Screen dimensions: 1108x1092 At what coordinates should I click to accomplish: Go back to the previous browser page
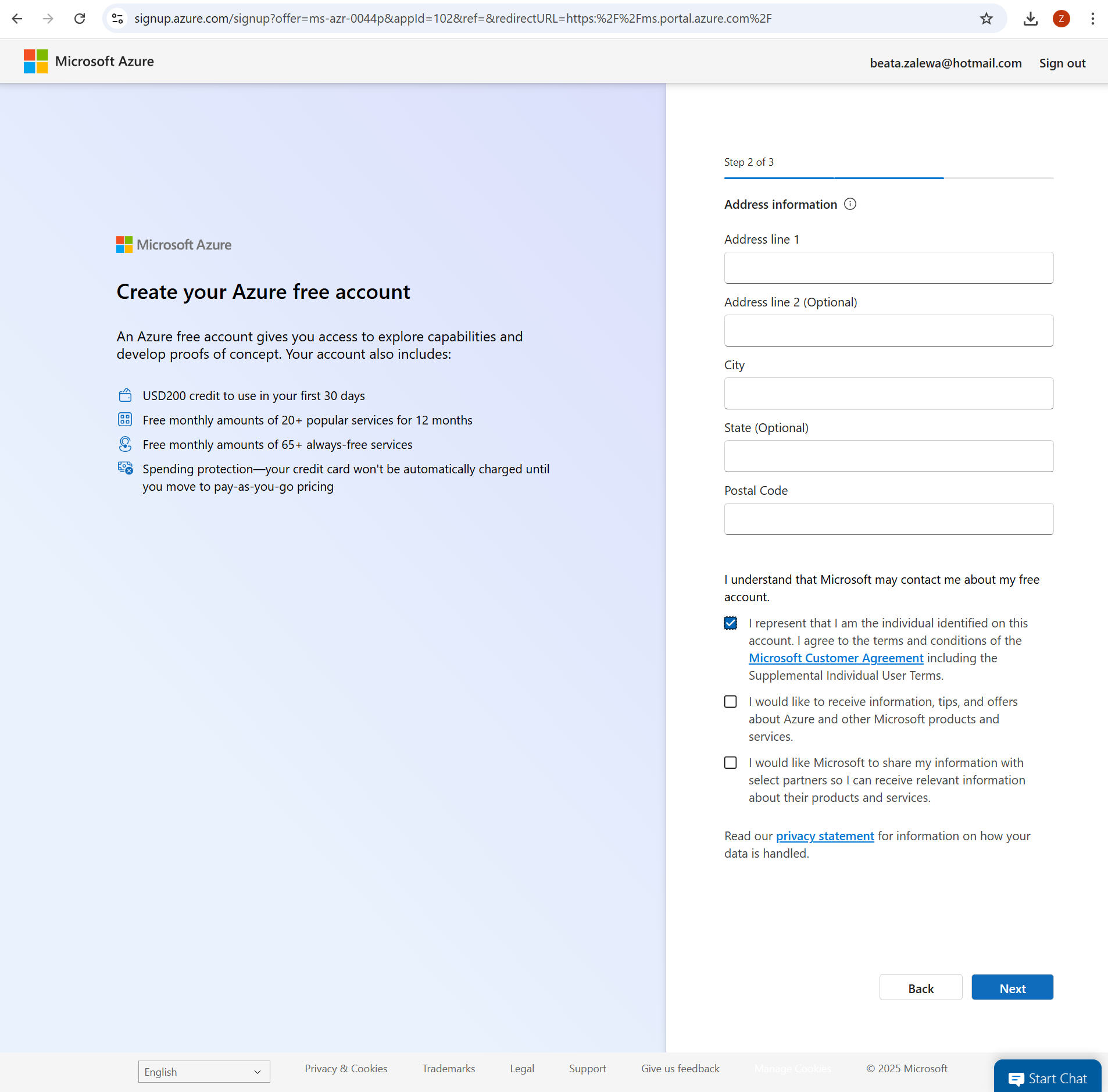pos(17,19)
